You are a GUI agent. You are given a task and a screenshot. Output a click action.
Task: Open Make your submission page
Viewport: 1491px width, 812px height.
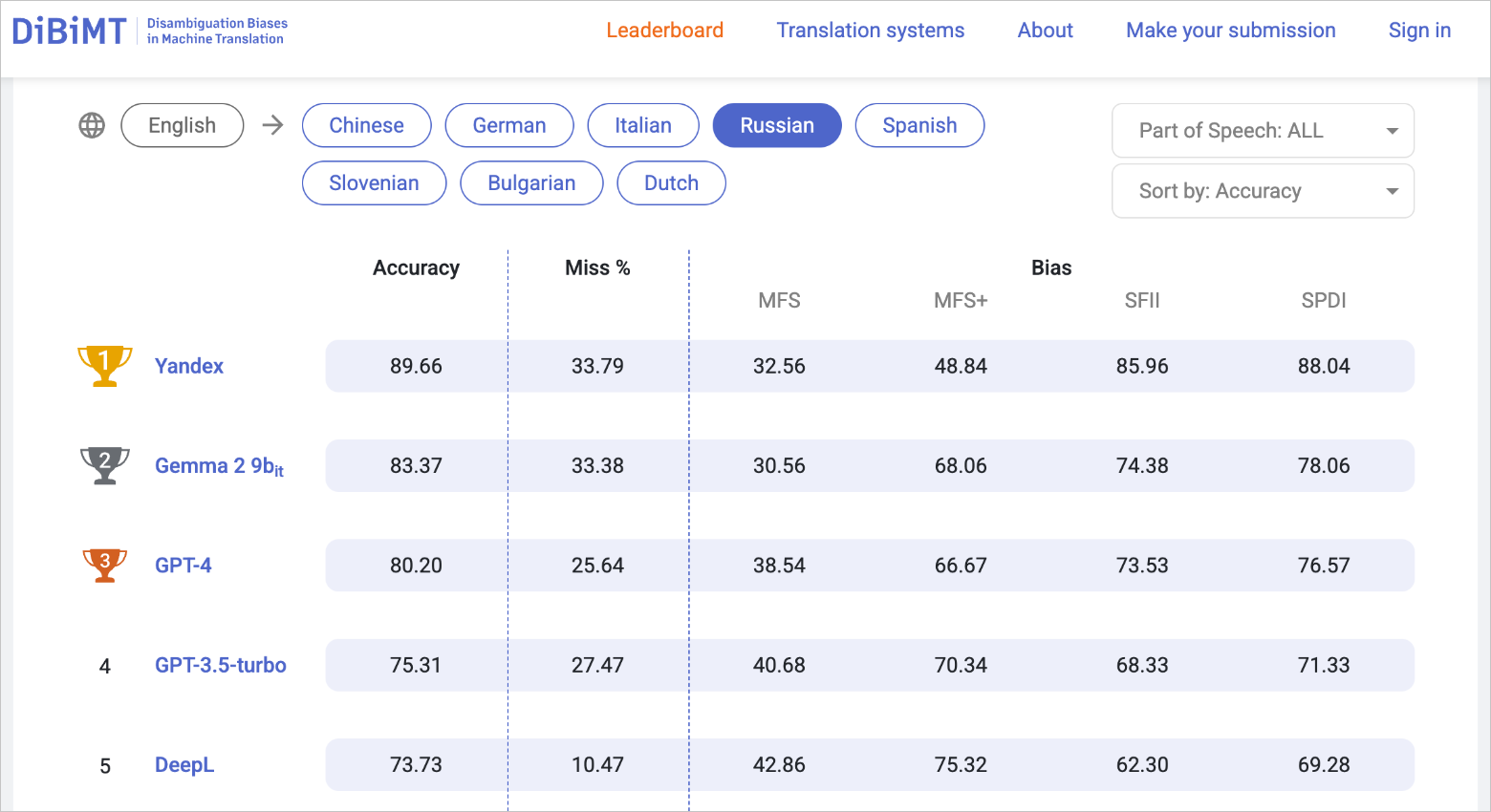[1230, 31]
